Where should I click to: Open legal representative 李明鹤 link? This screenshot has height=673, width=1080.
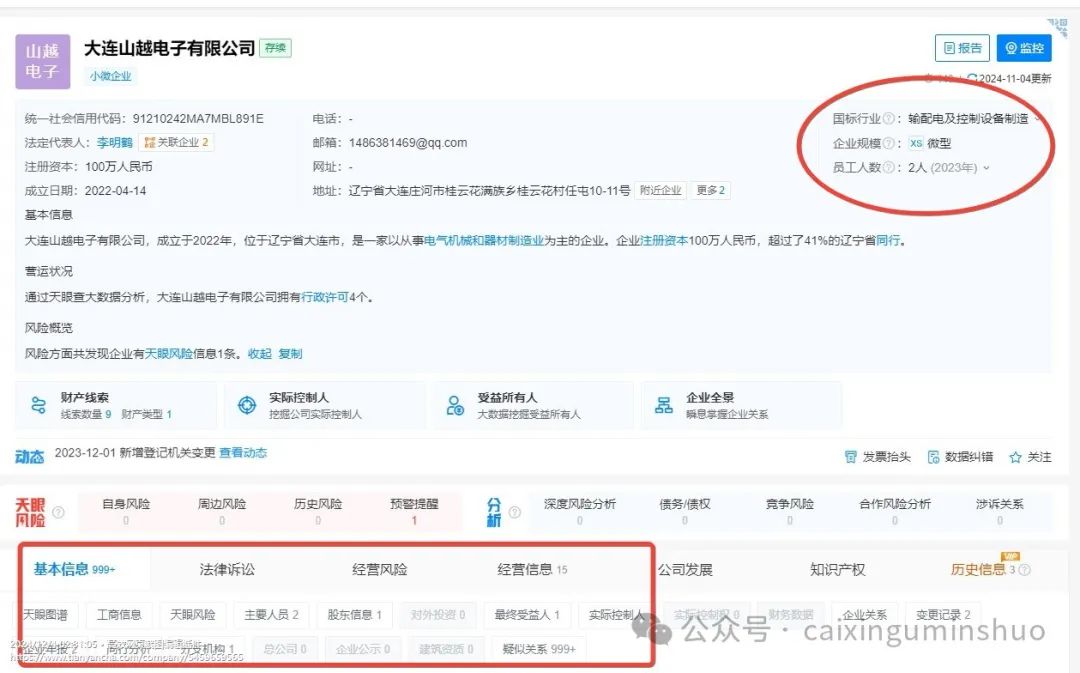click(114, 143)
